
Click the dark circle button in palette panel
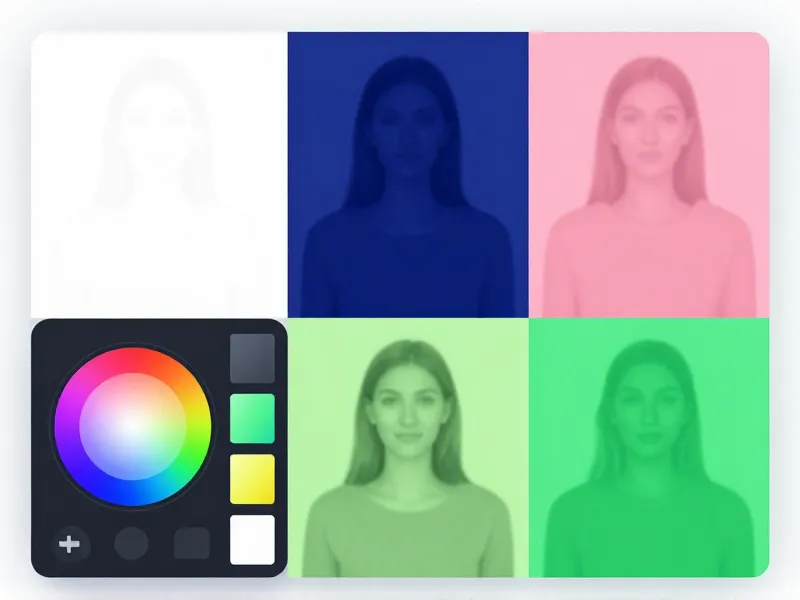tap(131, 544)
